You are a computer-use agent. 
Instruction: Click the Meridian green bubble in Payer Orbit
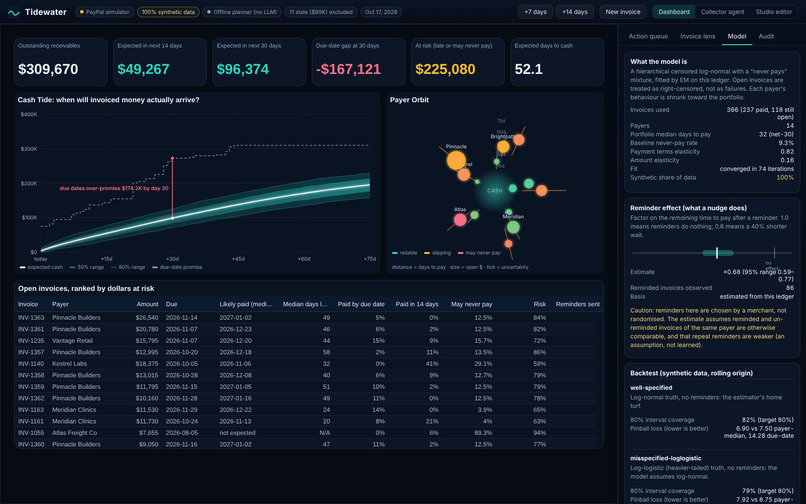pyautogui.click(x=513, y=227)
